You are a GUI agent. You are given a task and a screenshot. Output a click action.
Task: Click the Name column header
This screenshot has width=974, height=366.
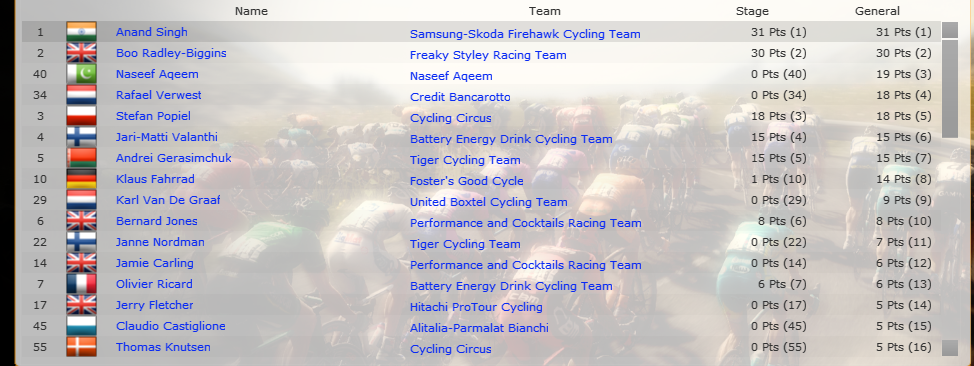[251, 11]
